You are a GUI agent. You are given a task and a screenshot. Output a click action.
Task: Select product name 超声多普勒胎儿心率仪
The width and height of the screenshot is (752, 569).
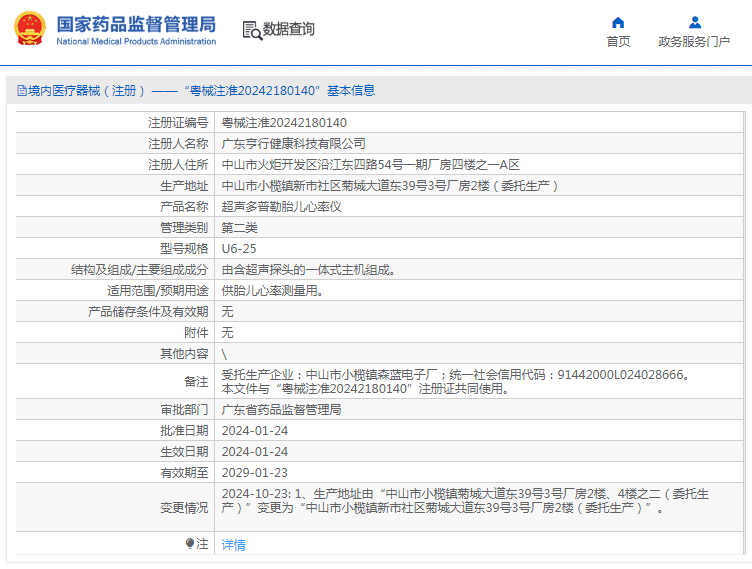coord(282,207)
